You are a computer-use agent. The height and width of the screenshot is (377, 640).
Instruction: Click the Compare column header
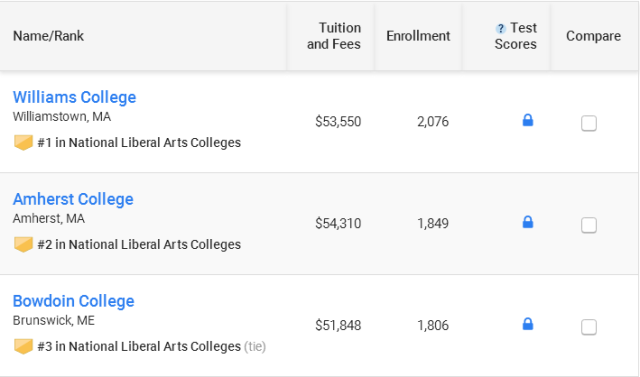[593, 36]
